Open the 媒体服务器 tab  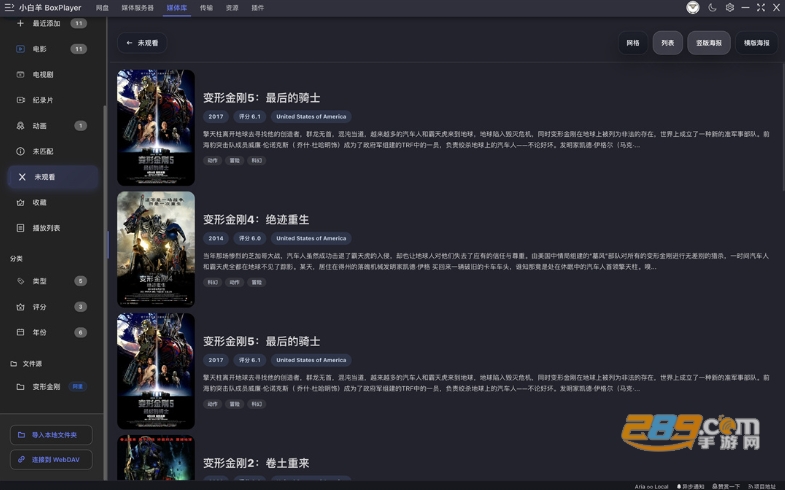tap(137, 8)
